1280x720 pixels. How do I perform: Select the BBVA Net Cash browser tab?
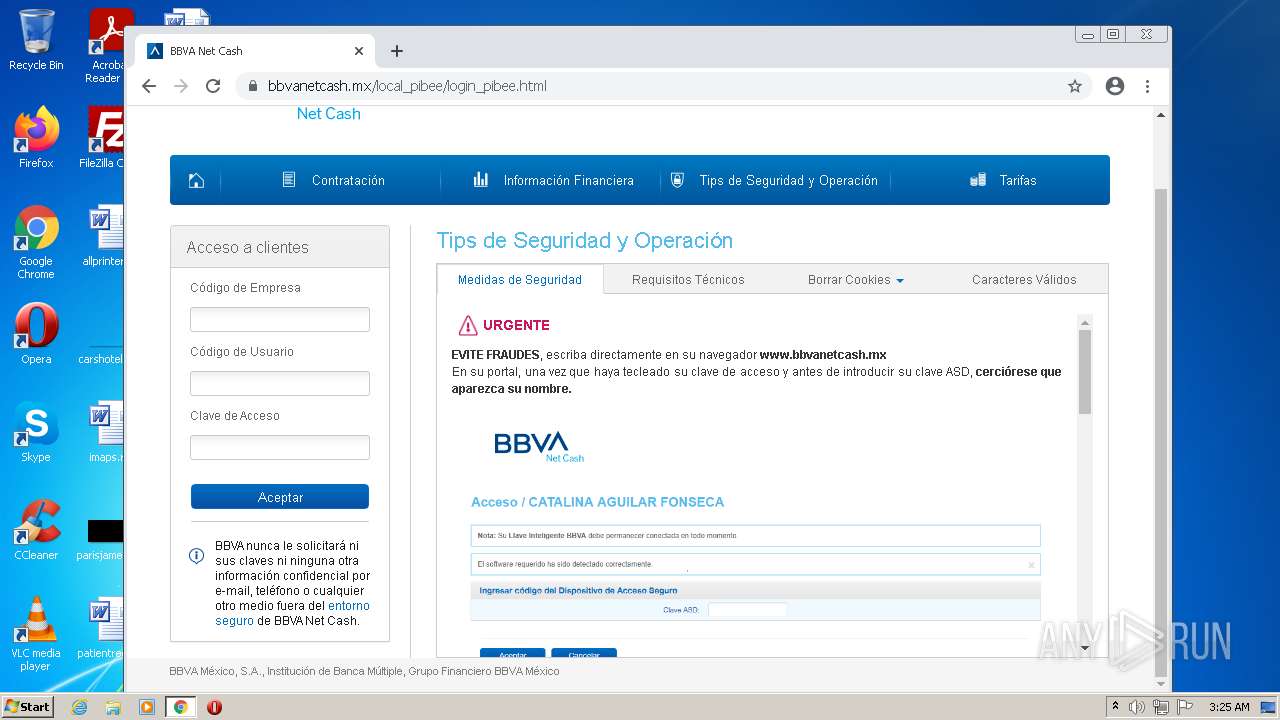pyautogui.click(x=255, y=51)
